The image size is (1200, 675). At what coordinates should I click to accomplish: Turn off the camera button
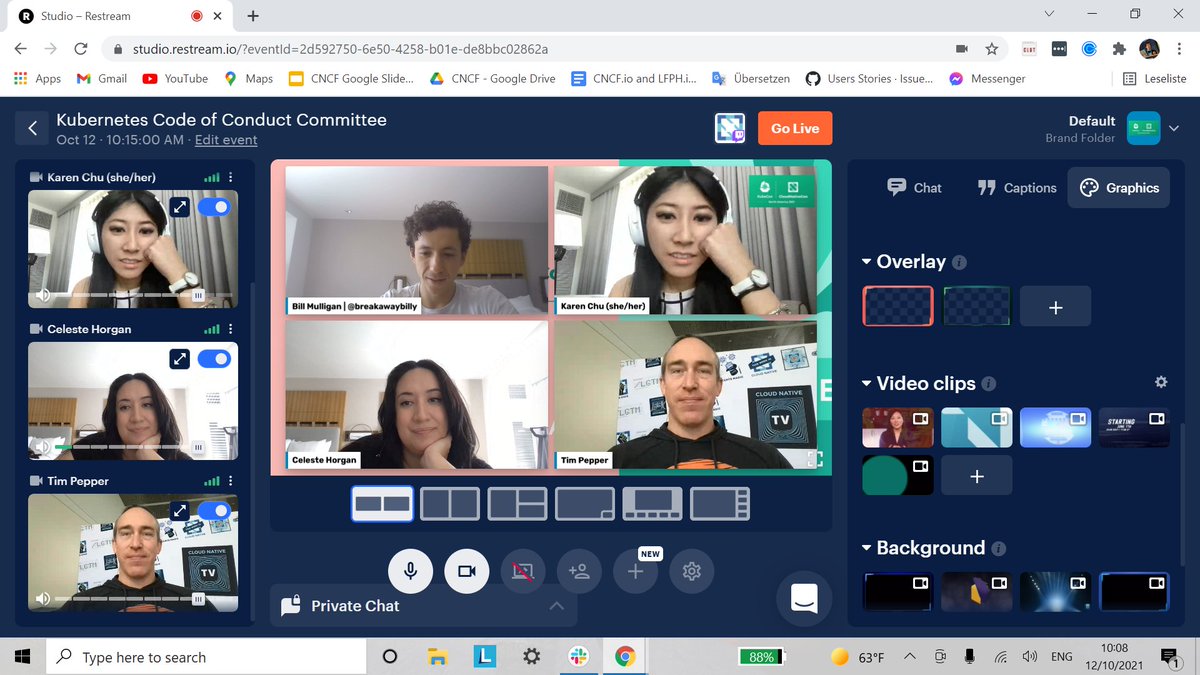pyautogui.click(x=466, y=570)
